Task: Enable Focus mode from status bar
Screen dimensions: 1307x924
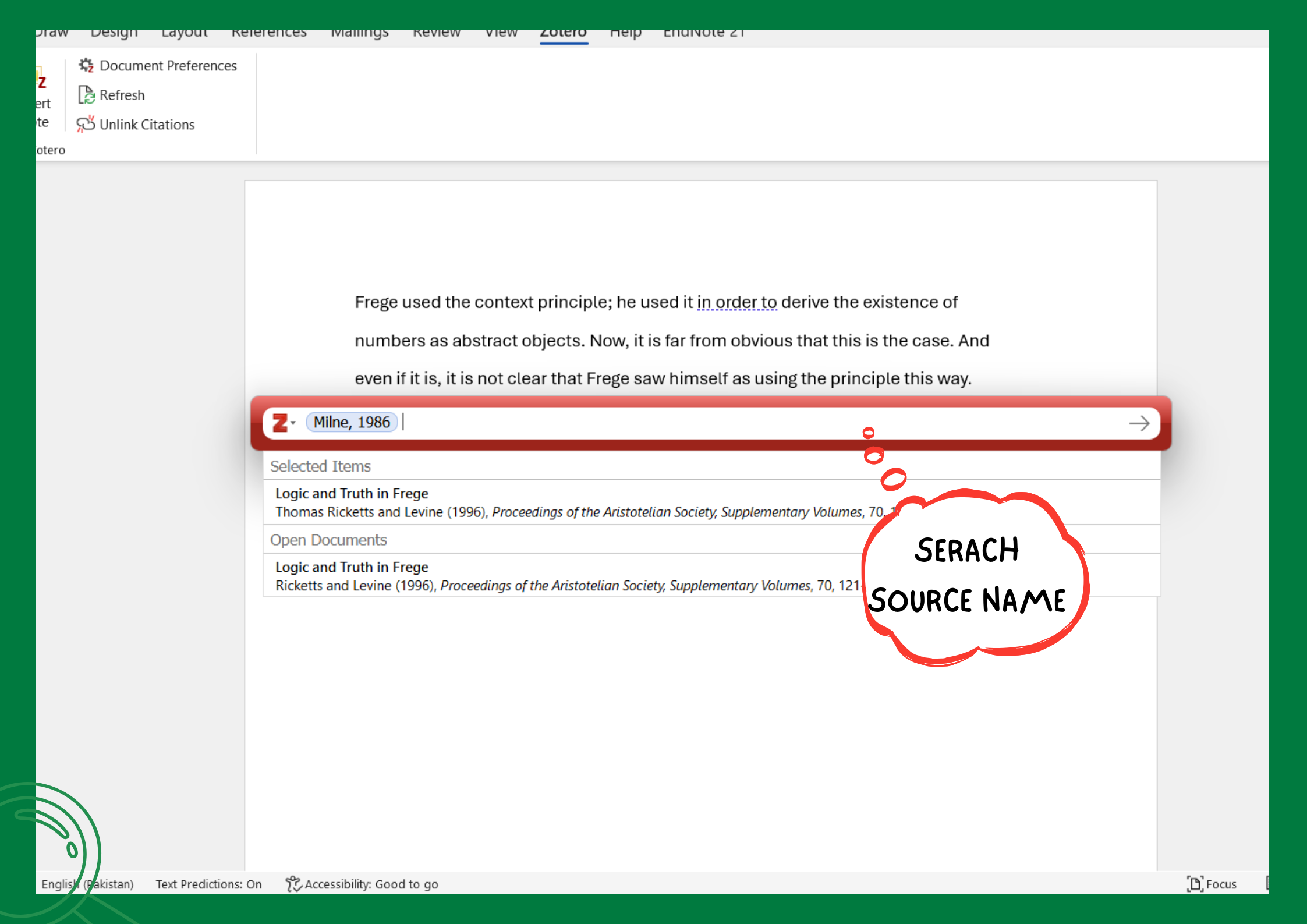Action: click(1212, 884)
